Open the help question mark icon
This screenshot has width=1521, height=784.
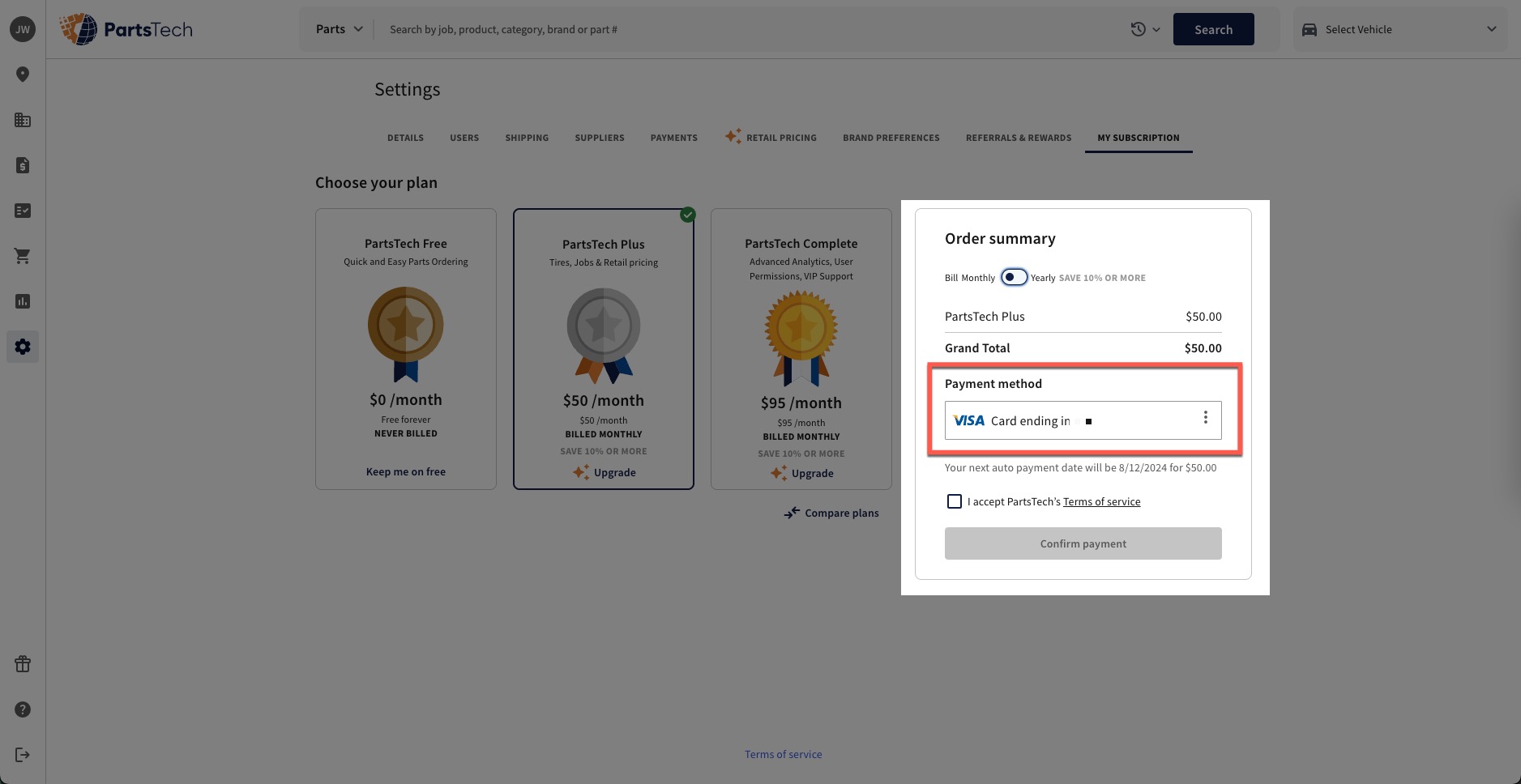[x=22, y=709]
